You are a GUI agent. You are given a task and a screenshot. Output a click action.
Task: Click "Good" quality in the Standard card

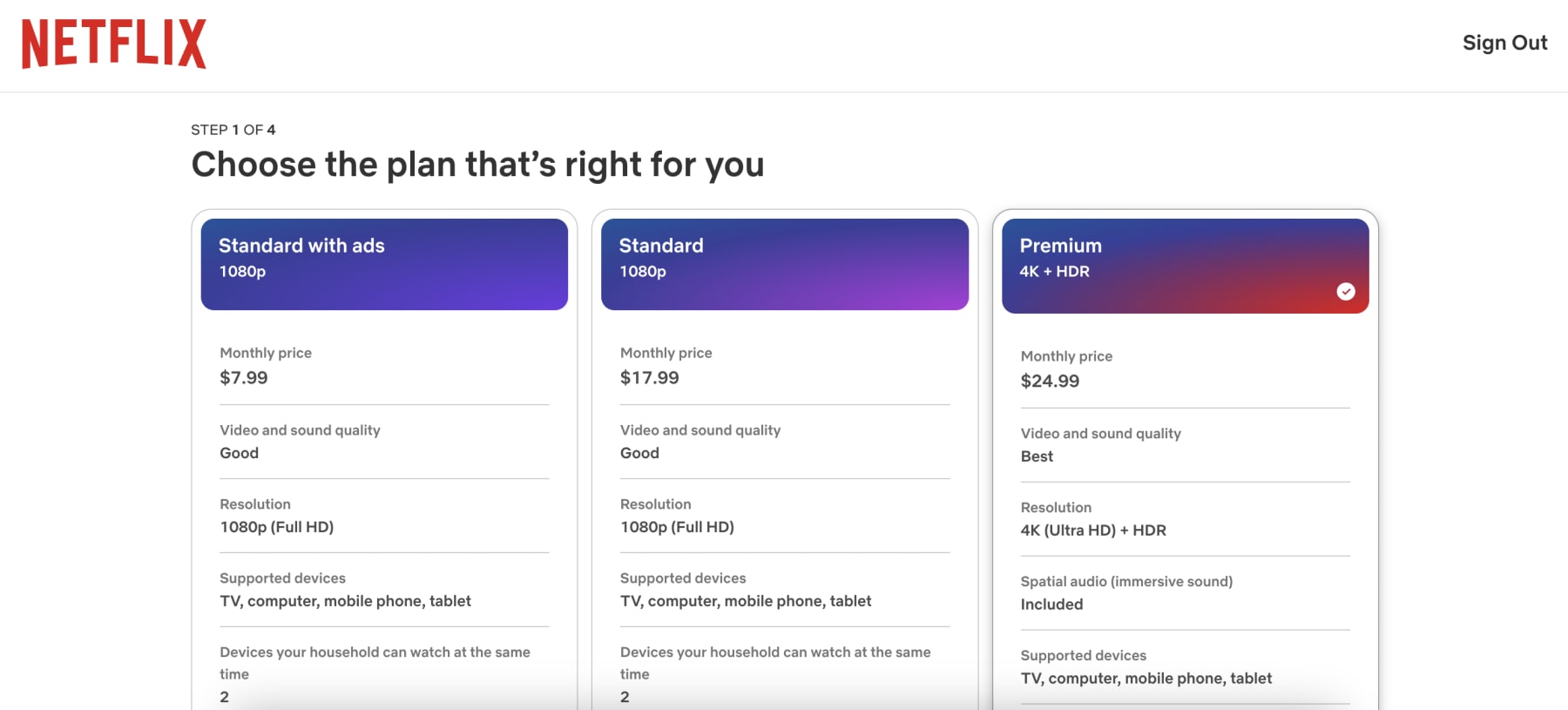(639, 453)
